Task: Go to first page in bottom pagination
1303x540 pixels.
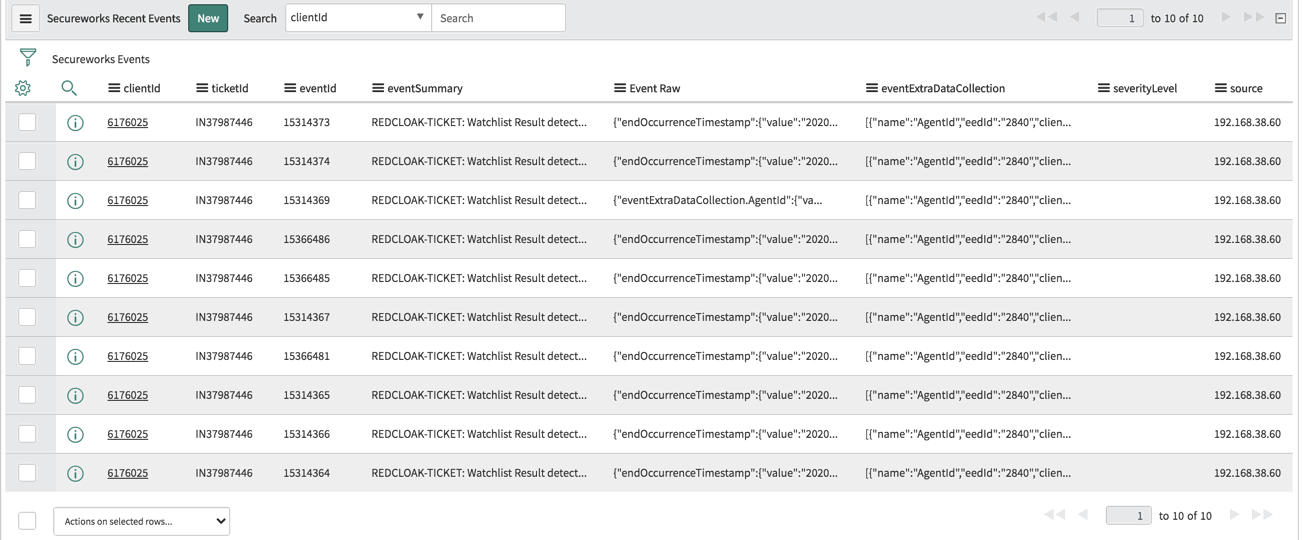Action: click(x=1055, y=515)
